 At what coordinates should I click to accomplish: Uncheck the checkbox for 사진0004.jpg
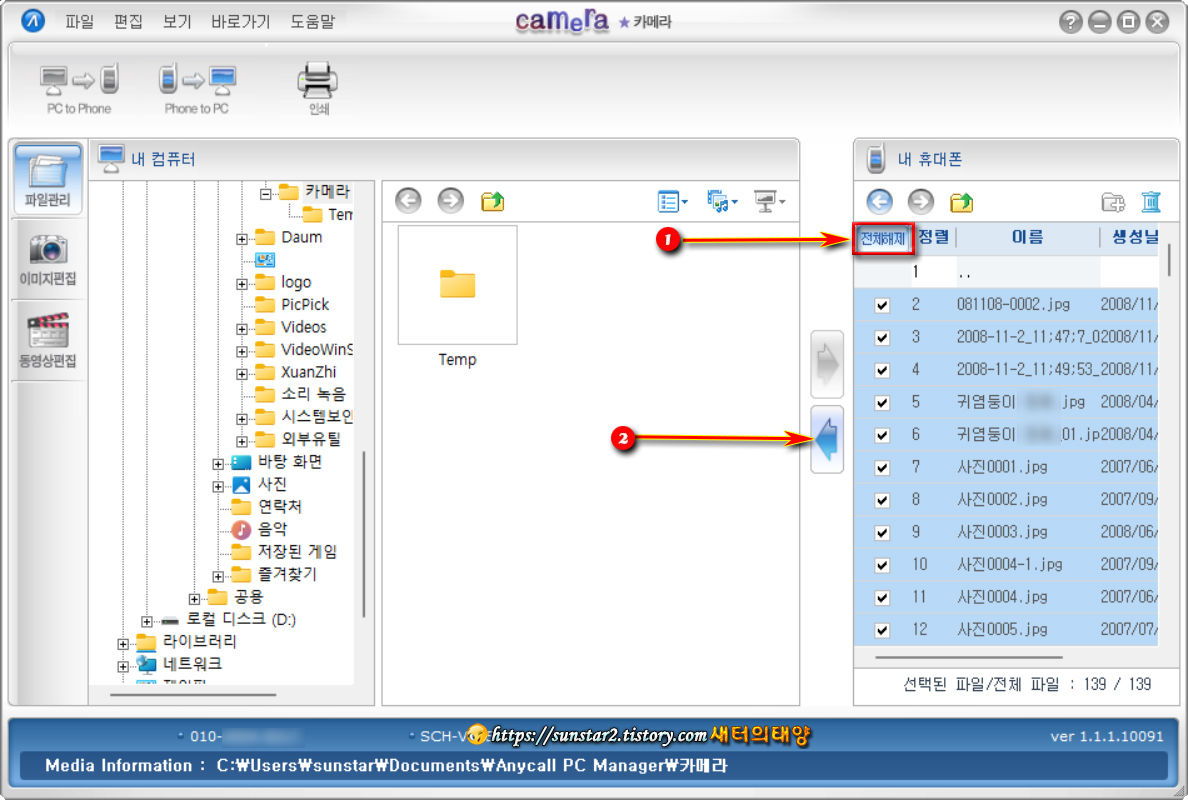coord(882,598)
